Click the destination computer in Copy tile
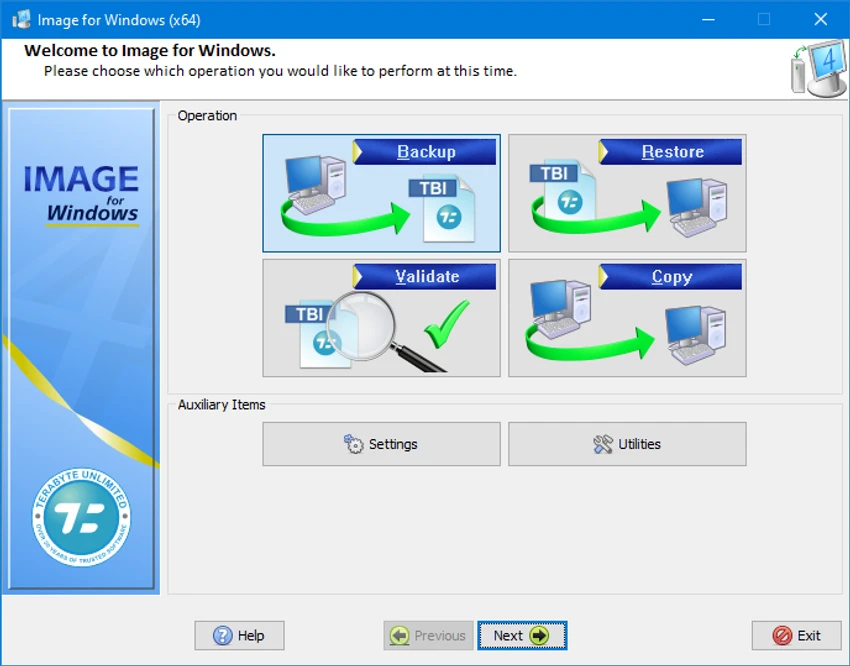Image resolution: width=850 pixels, height=666 pixels. [x=696, y=335]
